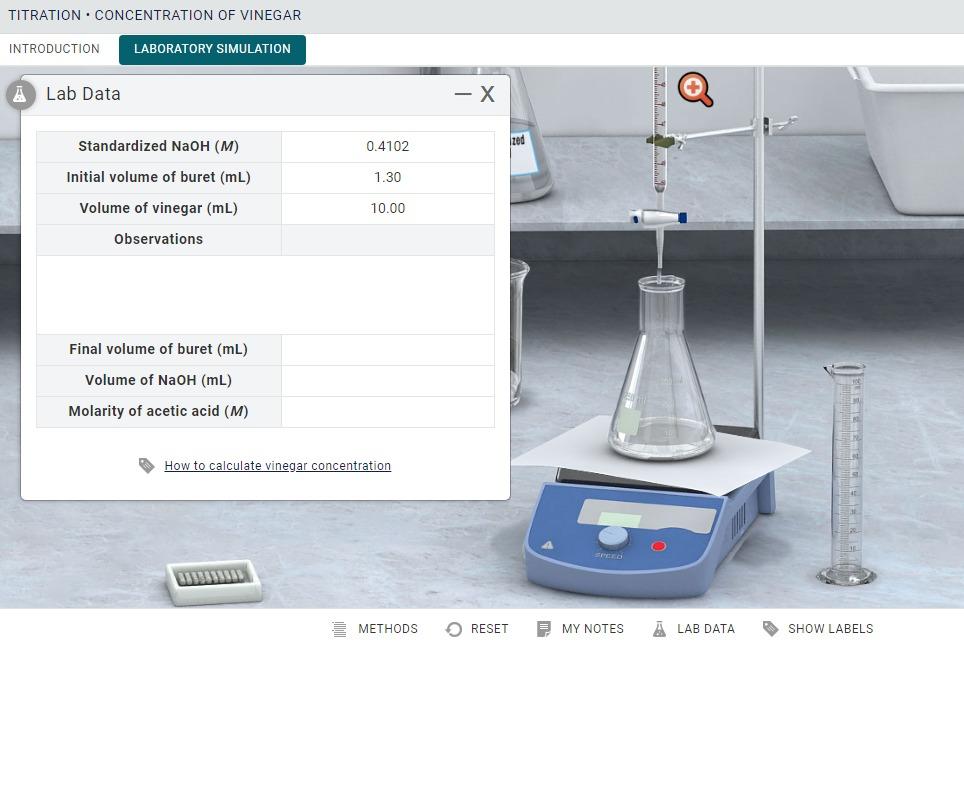Open MY NOTES using the notepad icon
Screen dimensions: 964x797
[543, 628]
